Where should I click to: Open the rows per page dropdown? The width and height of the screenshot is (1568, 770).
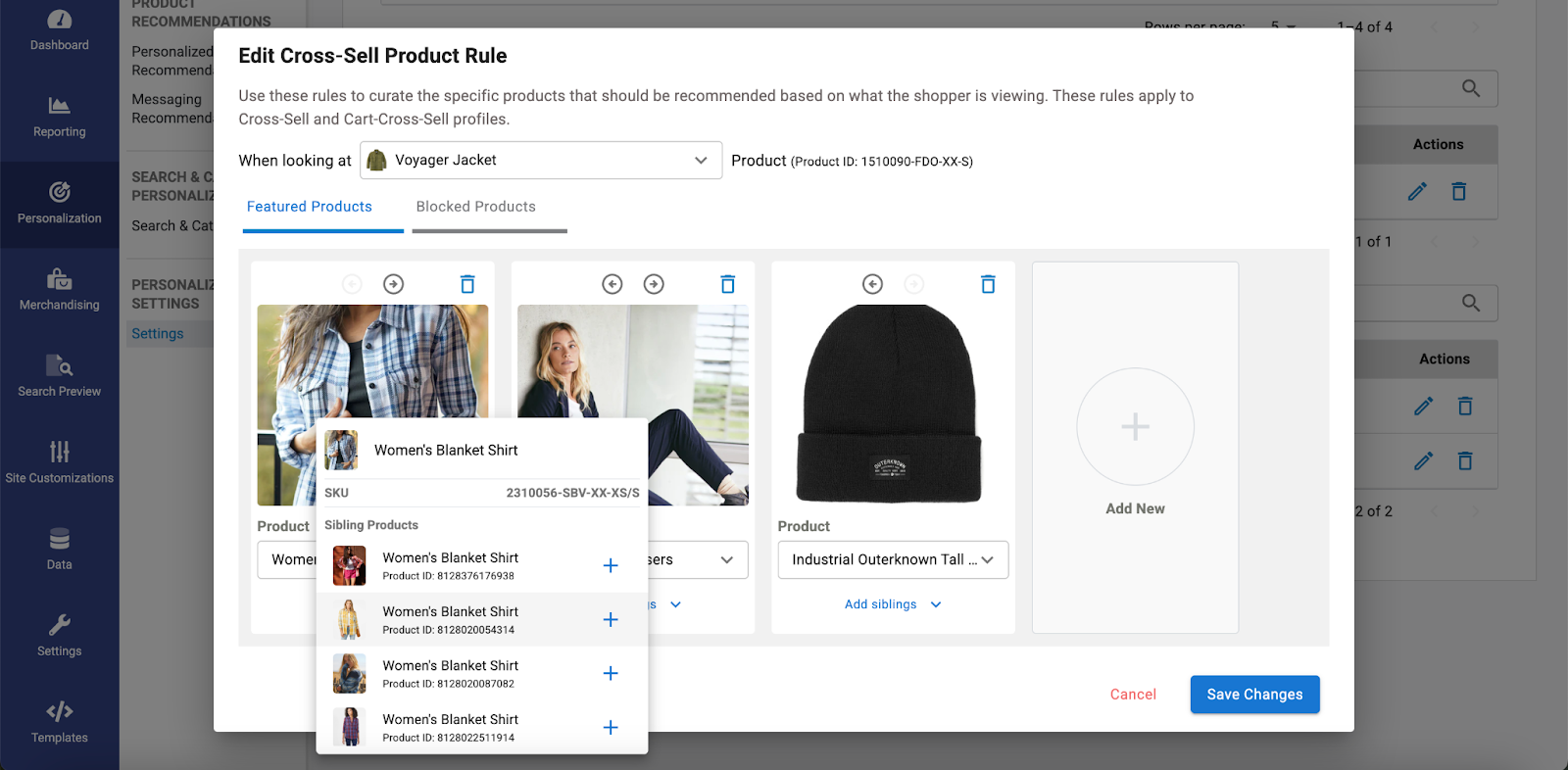click(x=1283, y=26)
